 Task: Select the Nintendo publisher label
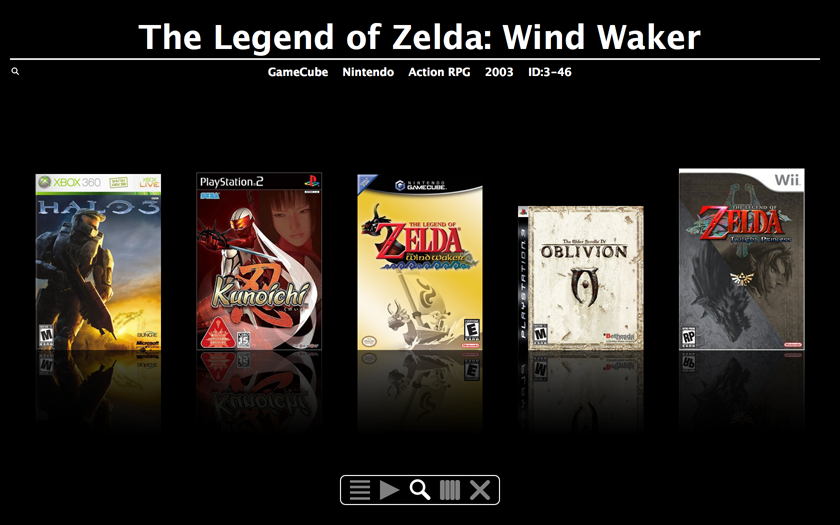click(x=368, y=72)
